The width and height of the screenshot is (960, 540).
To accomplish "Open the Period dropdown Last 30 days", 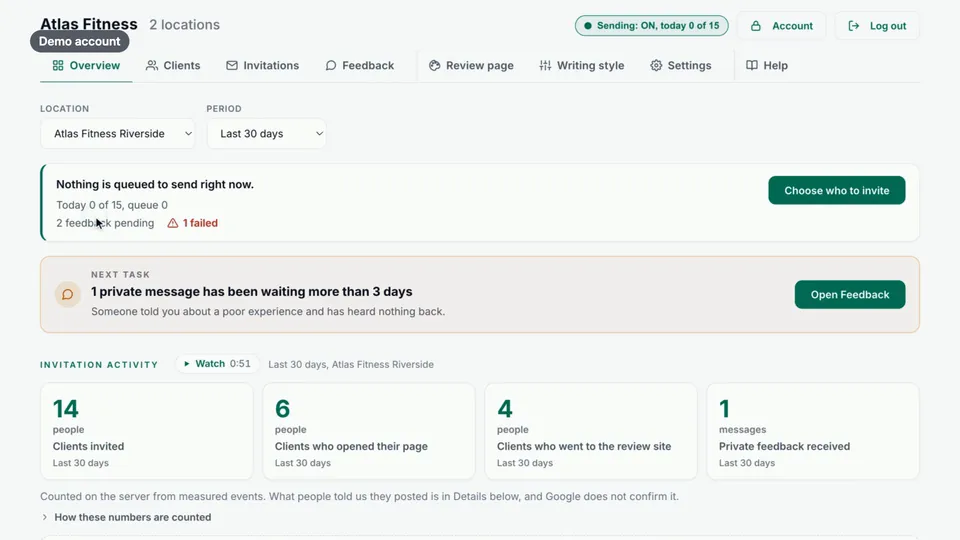I will [x=266, y=133].
